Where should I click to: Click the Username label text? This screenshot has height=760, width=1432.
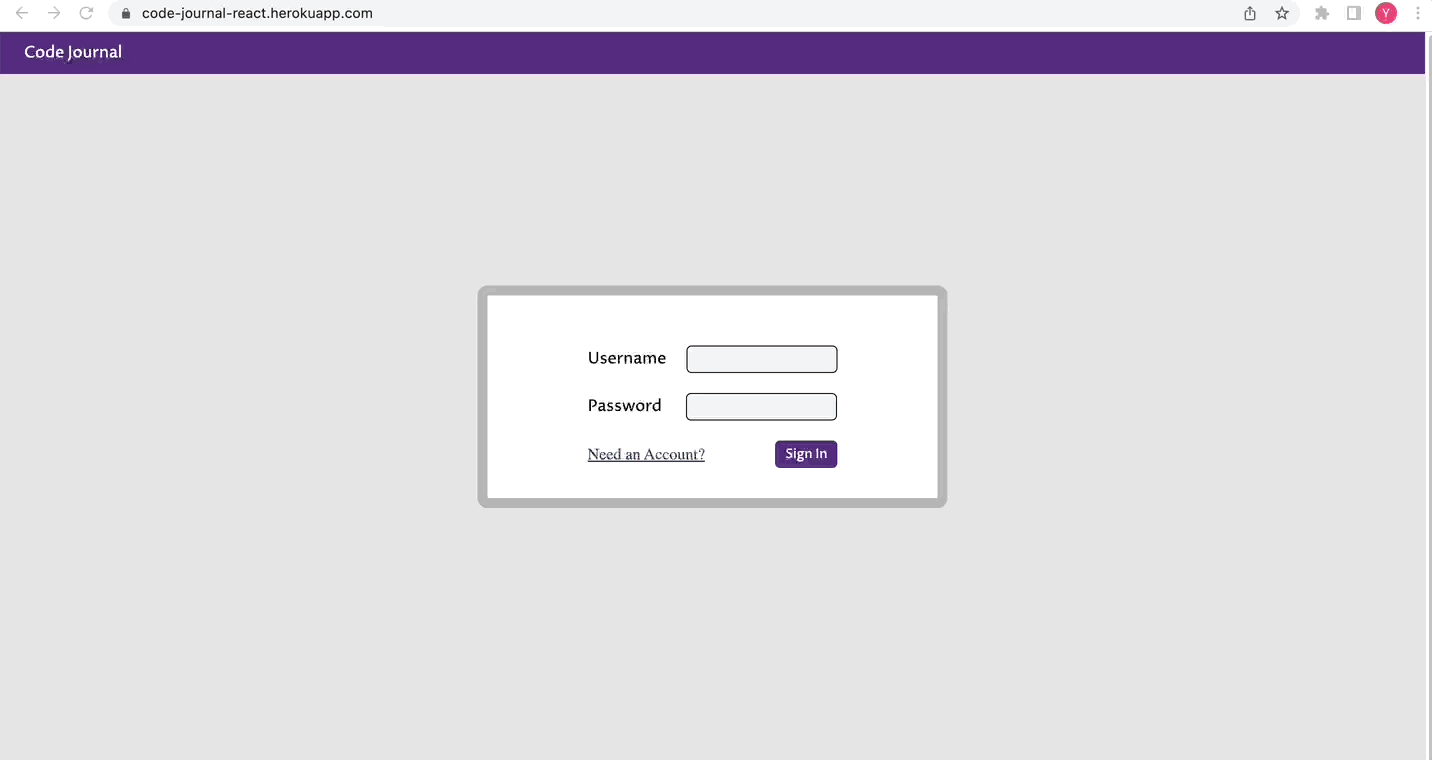627,358
